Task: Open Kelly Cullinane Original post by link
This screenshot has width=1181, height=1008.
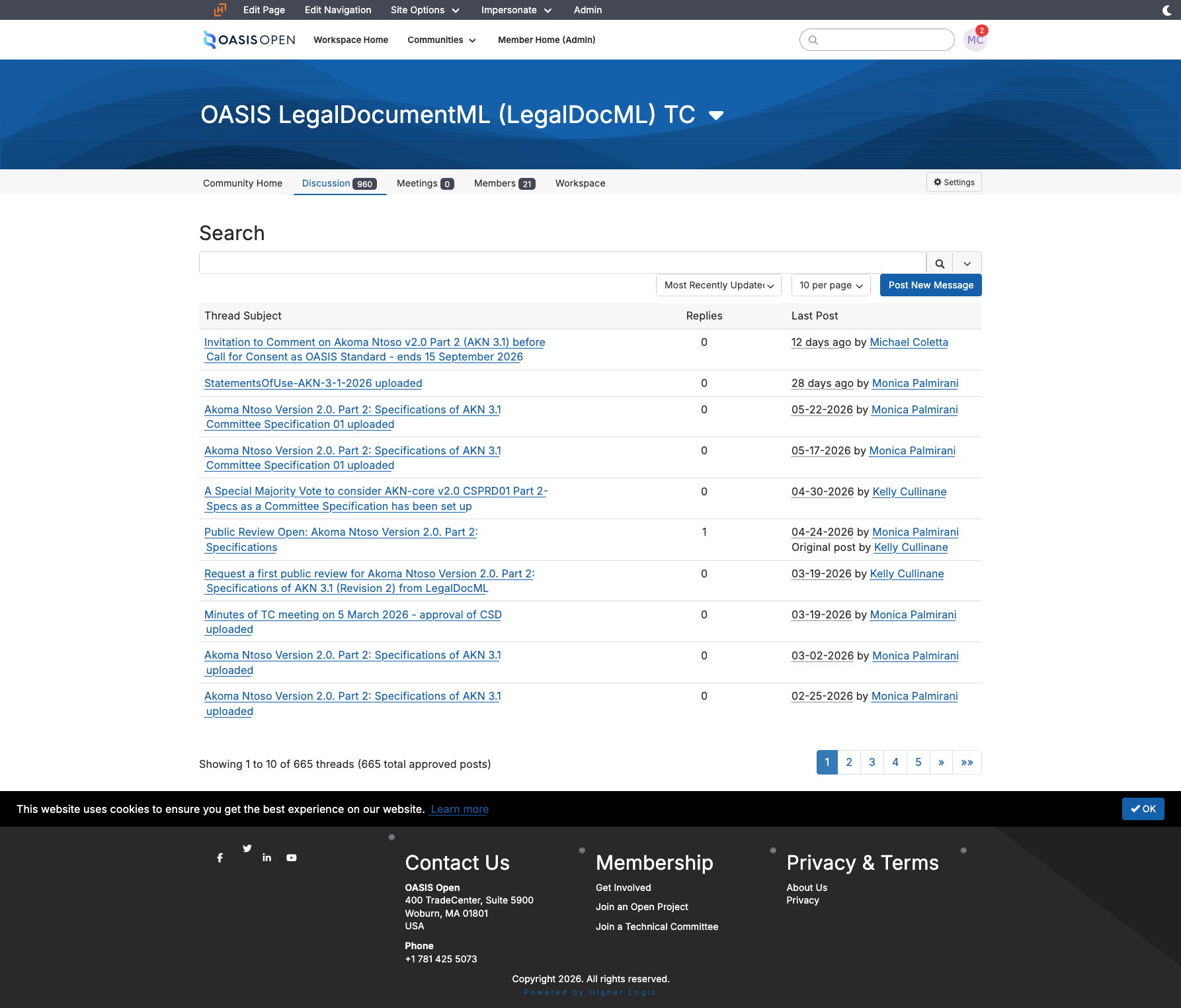Action: pos(911,547)
